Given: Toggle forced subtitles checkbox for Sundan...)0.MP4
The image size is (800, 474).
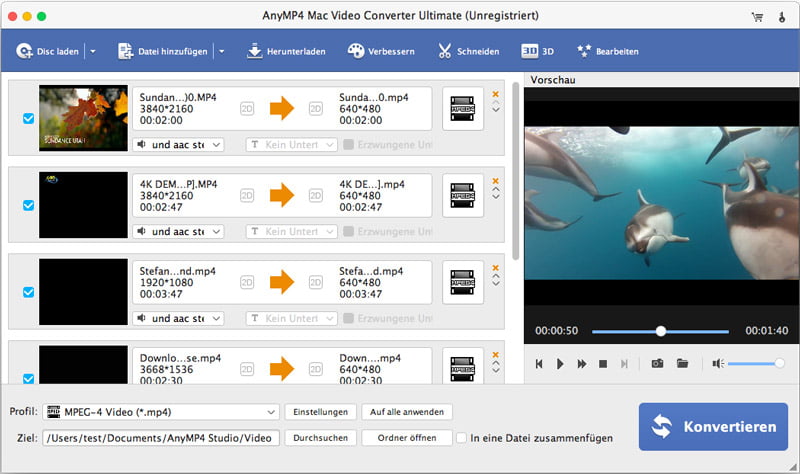Looking at the screenshot, I should click(x=348, y=145).
